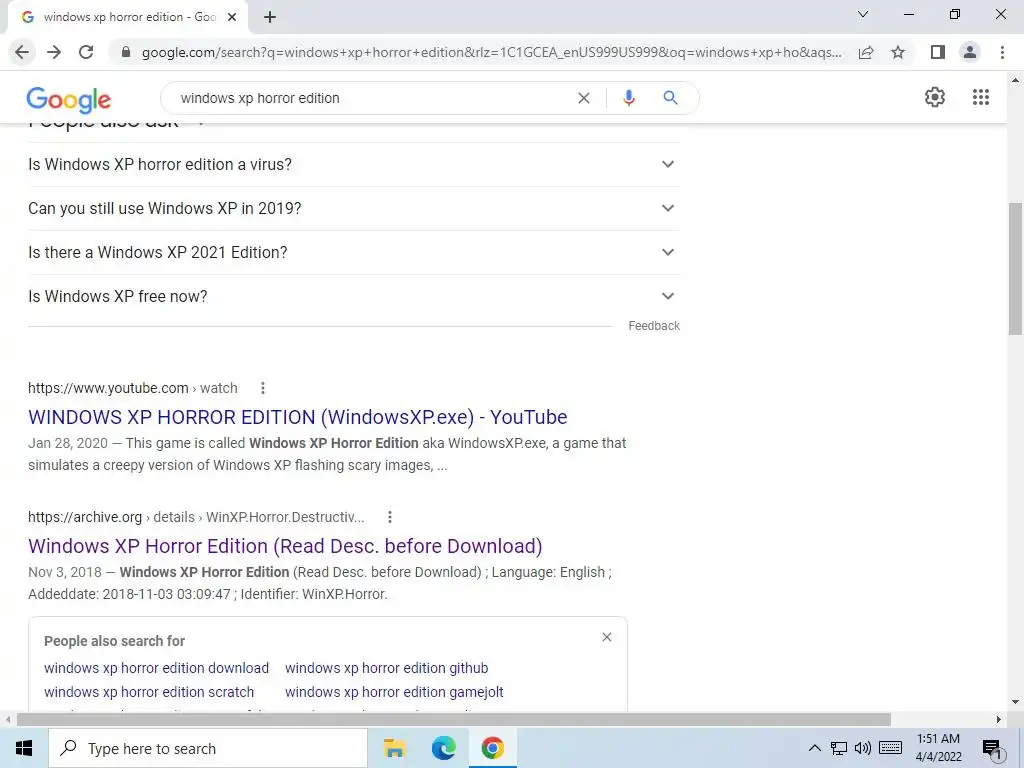Open the WINDOWS XP HORROR EDITION YouTube result

tap(298, 417)
